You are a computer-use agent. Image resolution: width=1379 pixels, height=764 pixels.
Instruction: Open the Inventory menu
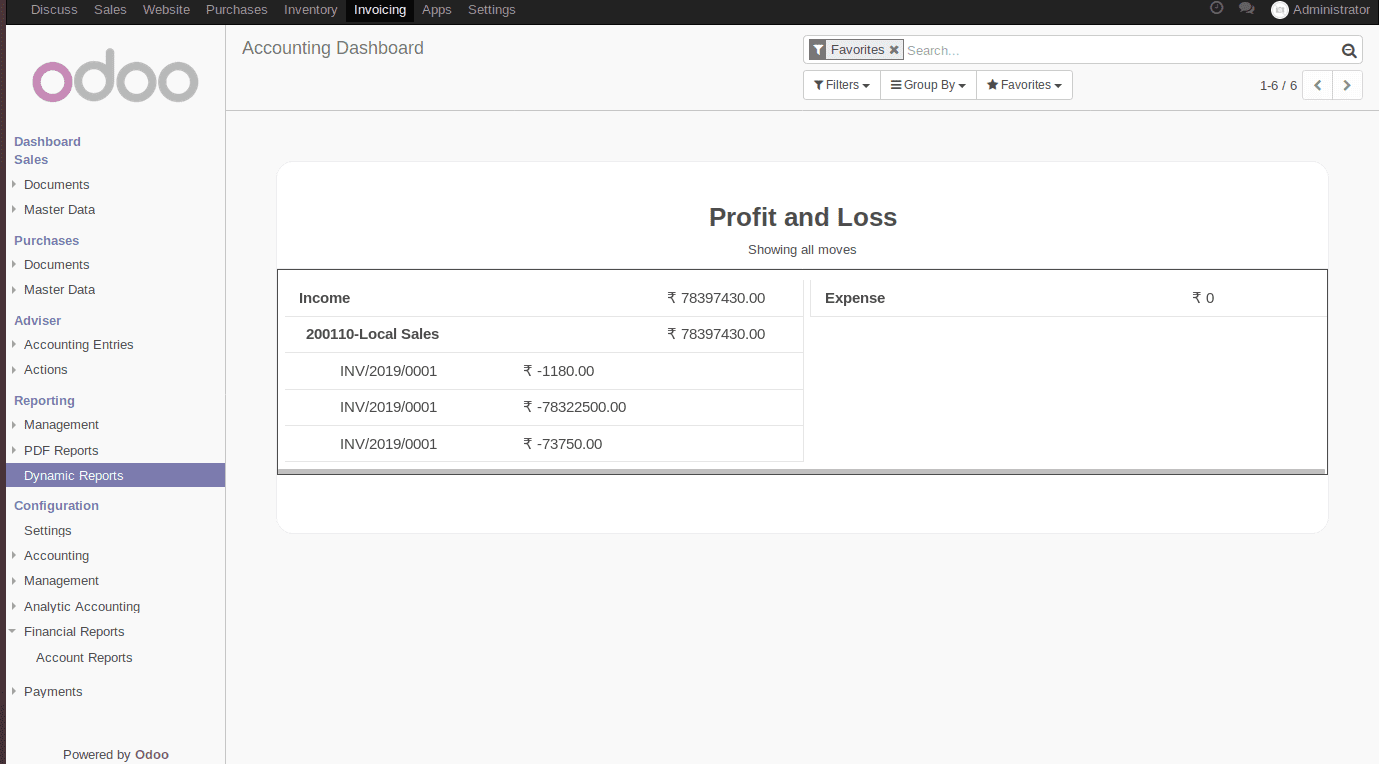click(x=310, y=10)
